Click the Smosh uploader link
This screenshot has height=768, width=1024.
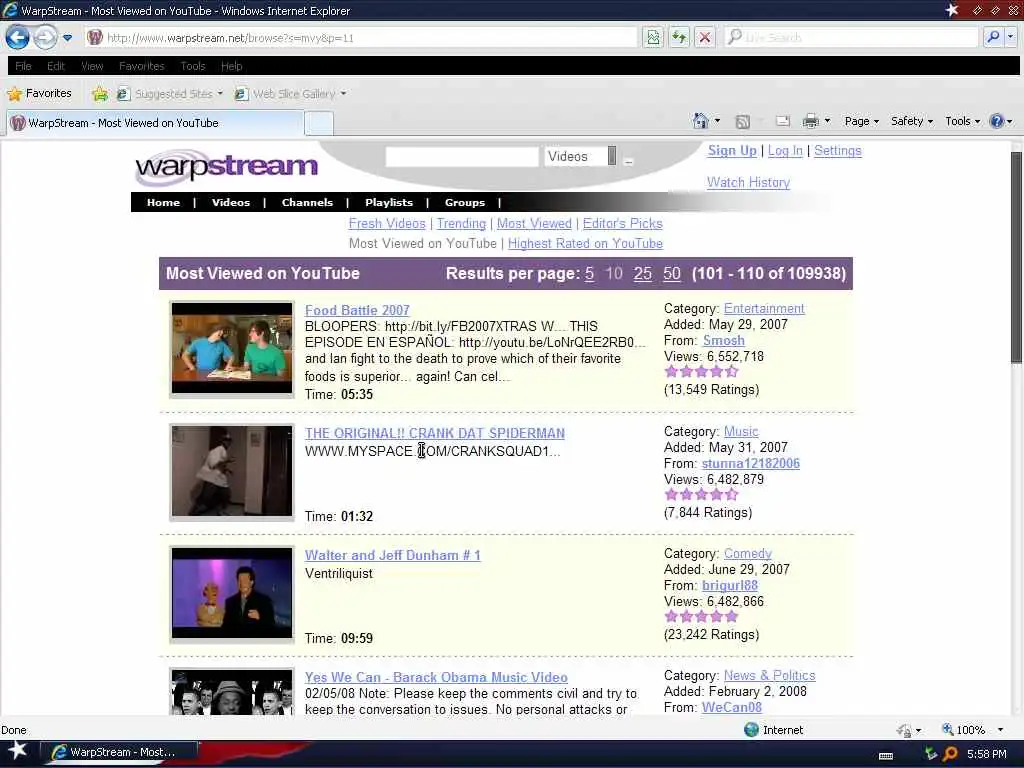tap(724, 340)
